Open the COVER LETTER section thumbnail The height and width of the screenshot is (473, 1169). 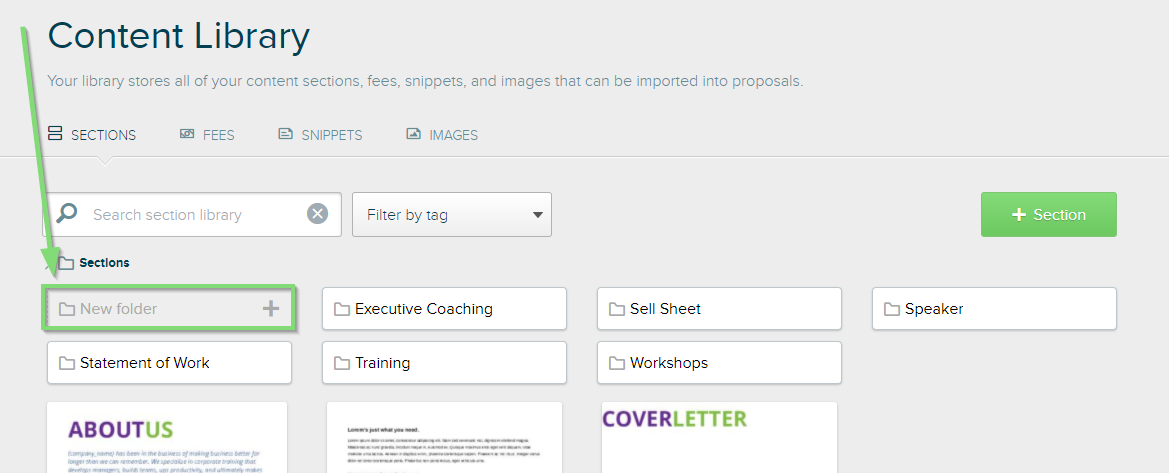(719, 437)
